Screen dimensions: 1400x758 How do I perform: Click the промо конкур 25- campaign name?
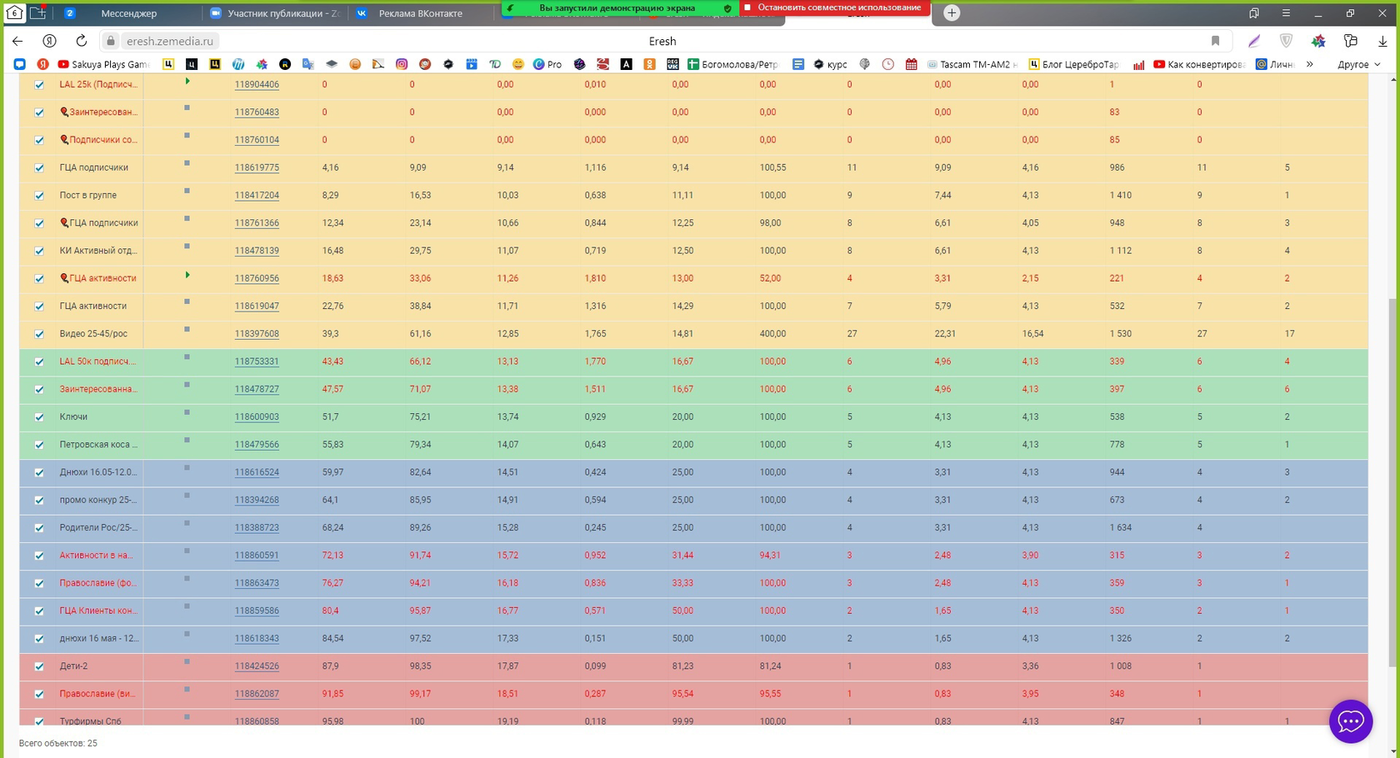pos(98,500)
